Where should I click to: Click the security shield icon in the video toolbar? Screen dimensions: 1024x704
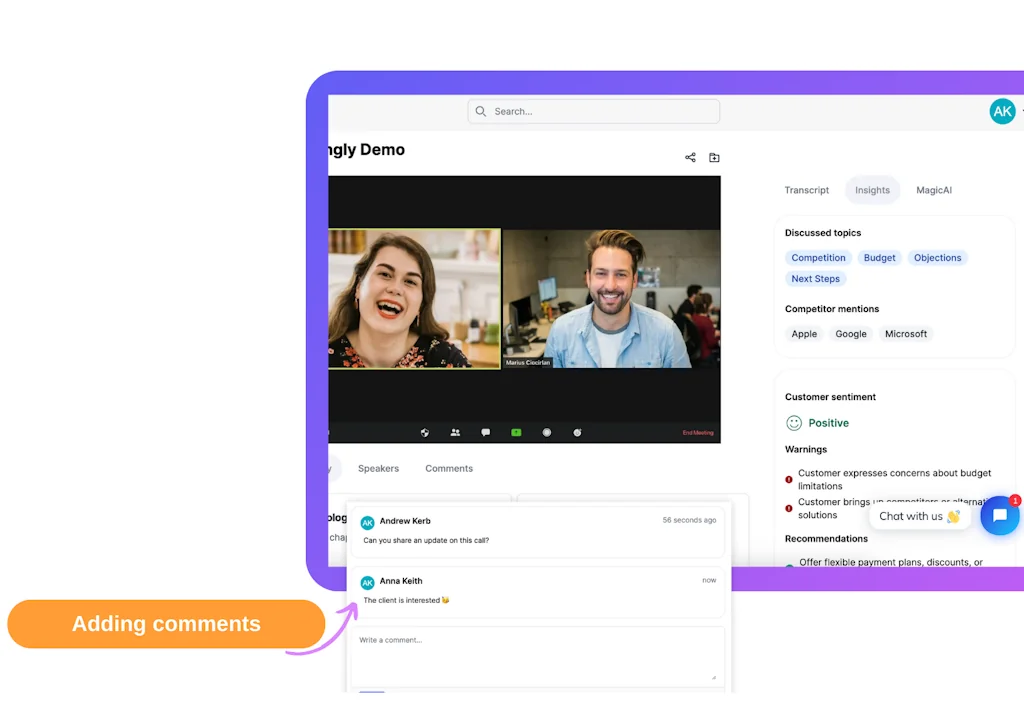[425, 433]
